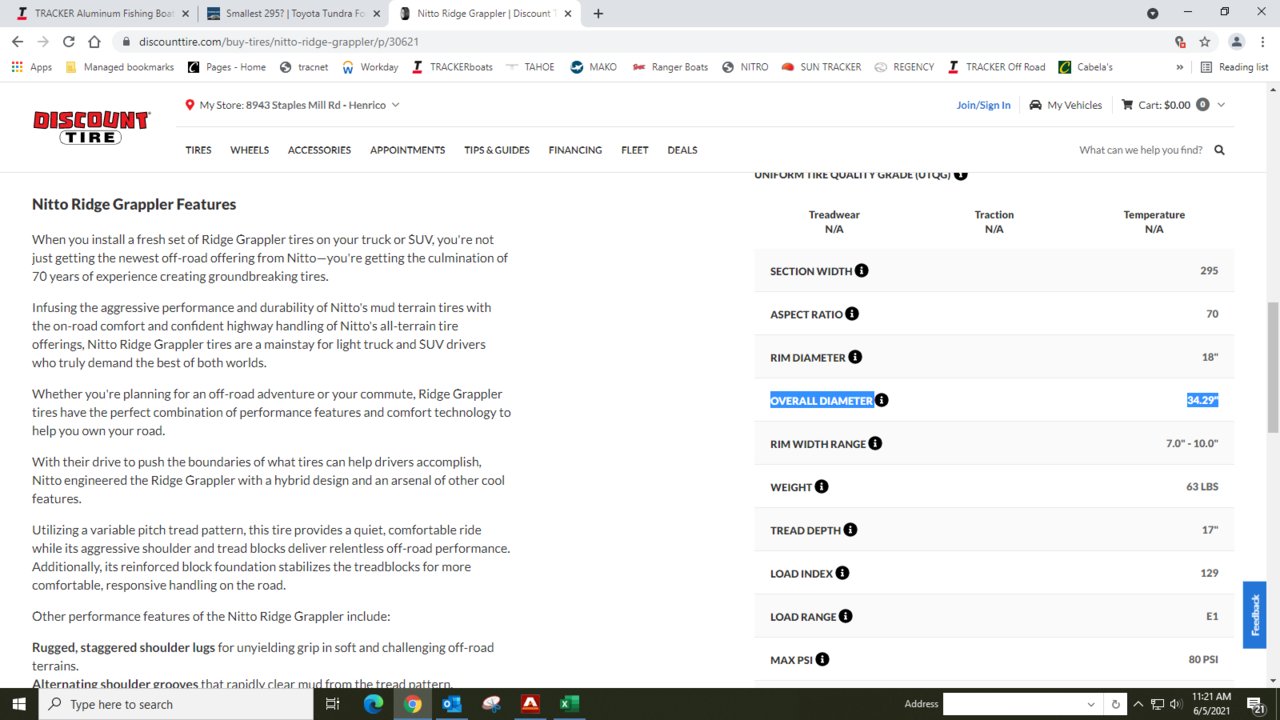Viewport: 1280px width, 720px height.
Task: Open the Windows Start menu
Action: click(19, 704)
